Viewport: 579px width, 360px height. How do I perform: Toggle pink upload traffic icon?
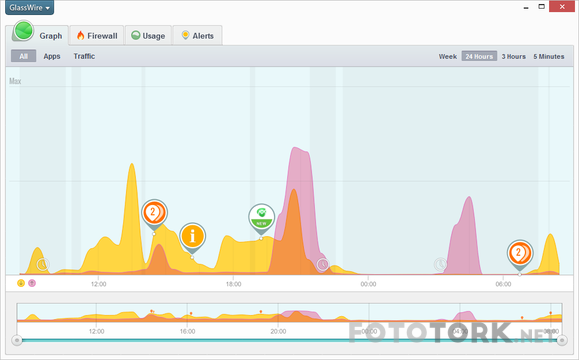(x=32, y=283)
